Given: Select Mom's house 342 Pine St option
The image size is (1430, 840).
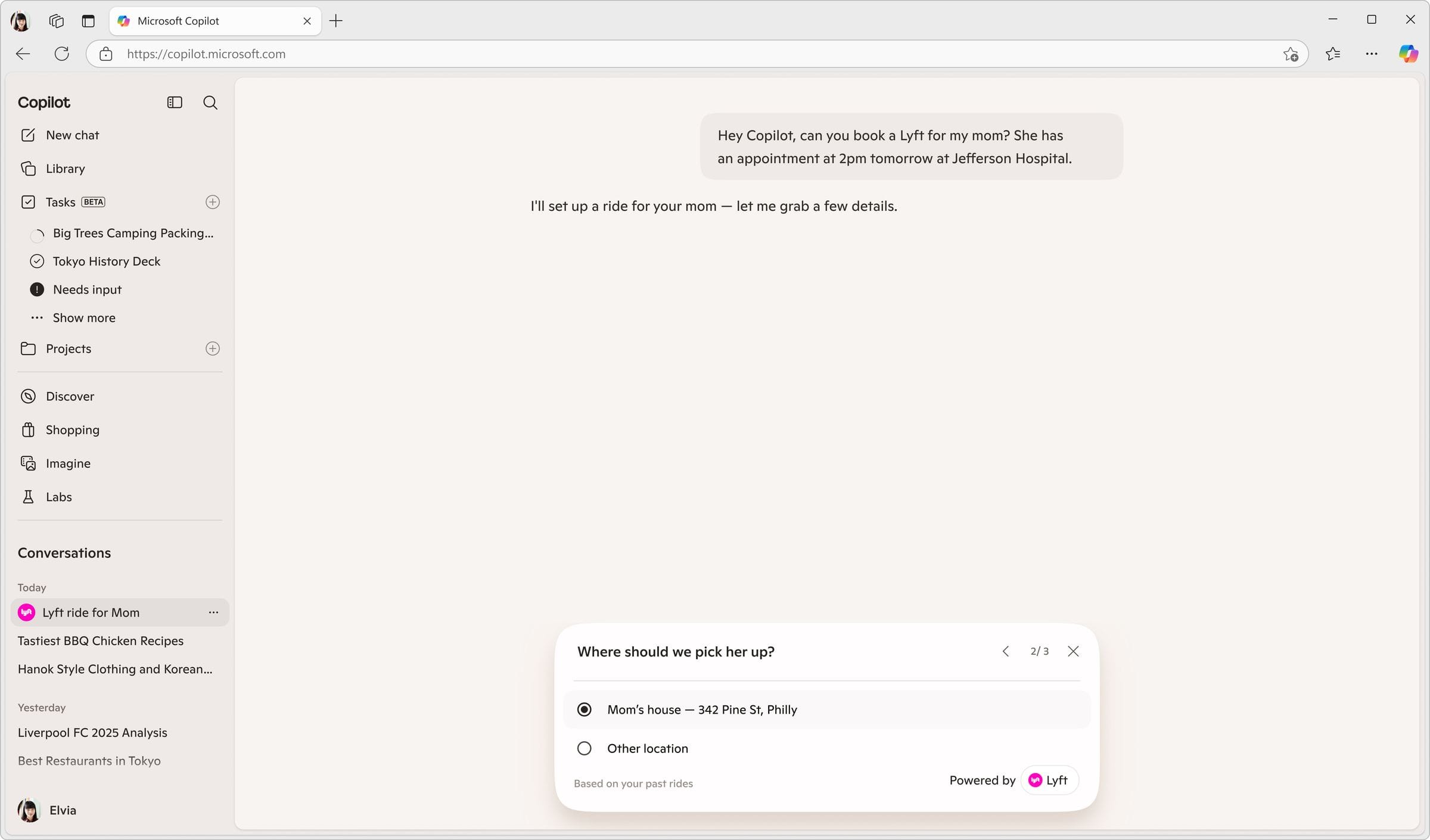Looking at the screenshot, I should click(x=827, y=710).
